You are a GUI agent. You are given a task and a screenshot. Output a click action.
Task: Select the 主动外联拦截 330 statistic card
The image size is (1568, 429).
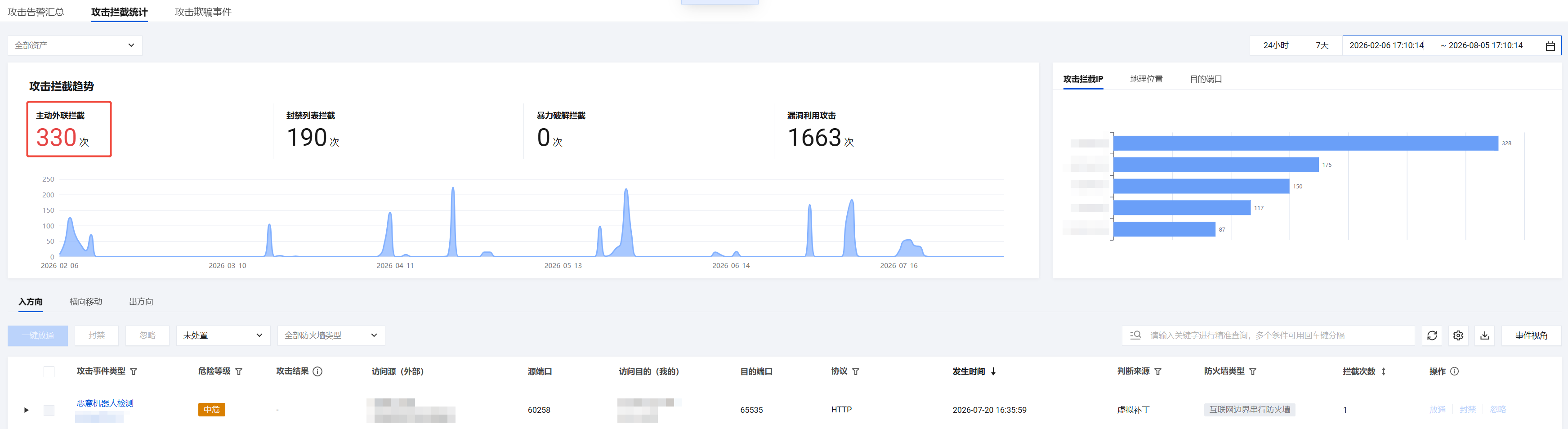69,129
